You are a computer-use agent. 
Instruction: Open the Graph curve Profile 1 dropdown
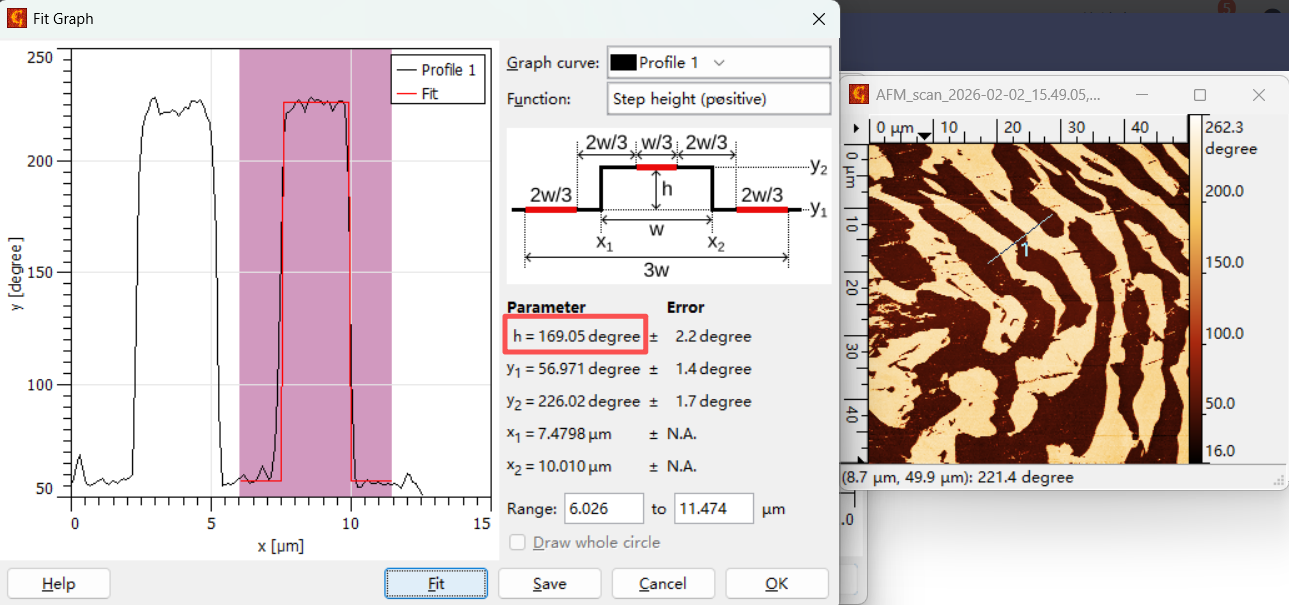point(718,62)
